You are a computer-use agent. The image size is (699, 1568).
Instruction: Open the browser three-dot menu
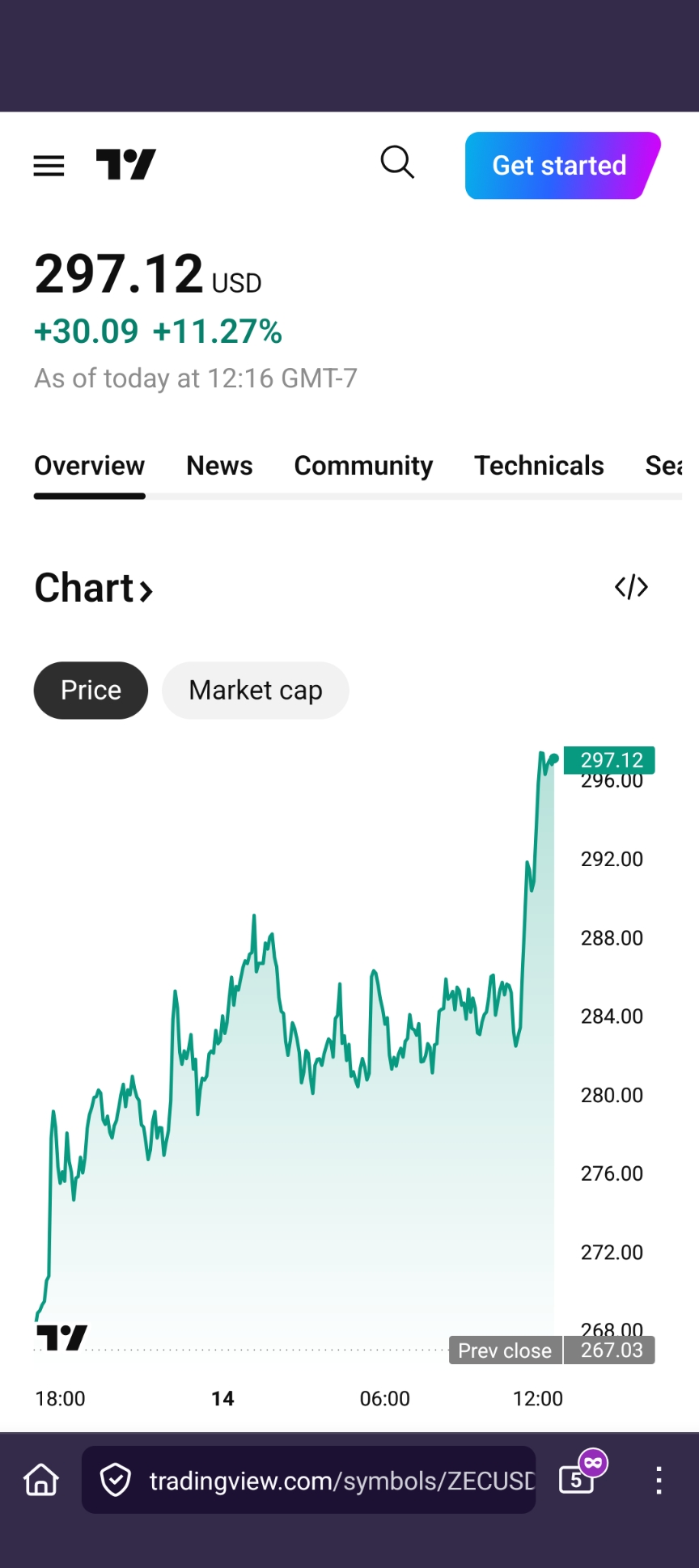coord(659,1480)
